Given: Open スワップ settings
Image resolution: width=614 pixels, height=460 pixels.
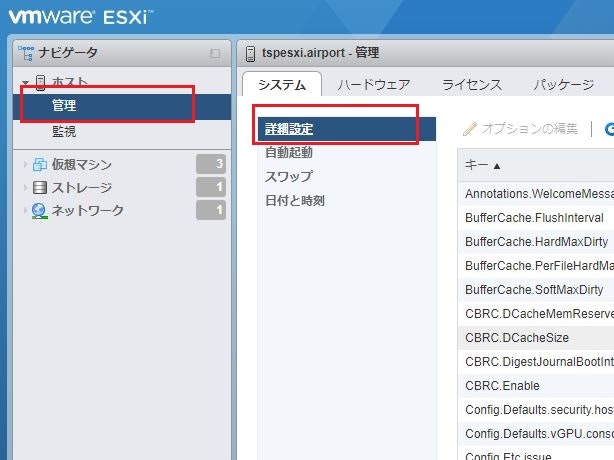Looking at the screenshot, I should (347, 177).
